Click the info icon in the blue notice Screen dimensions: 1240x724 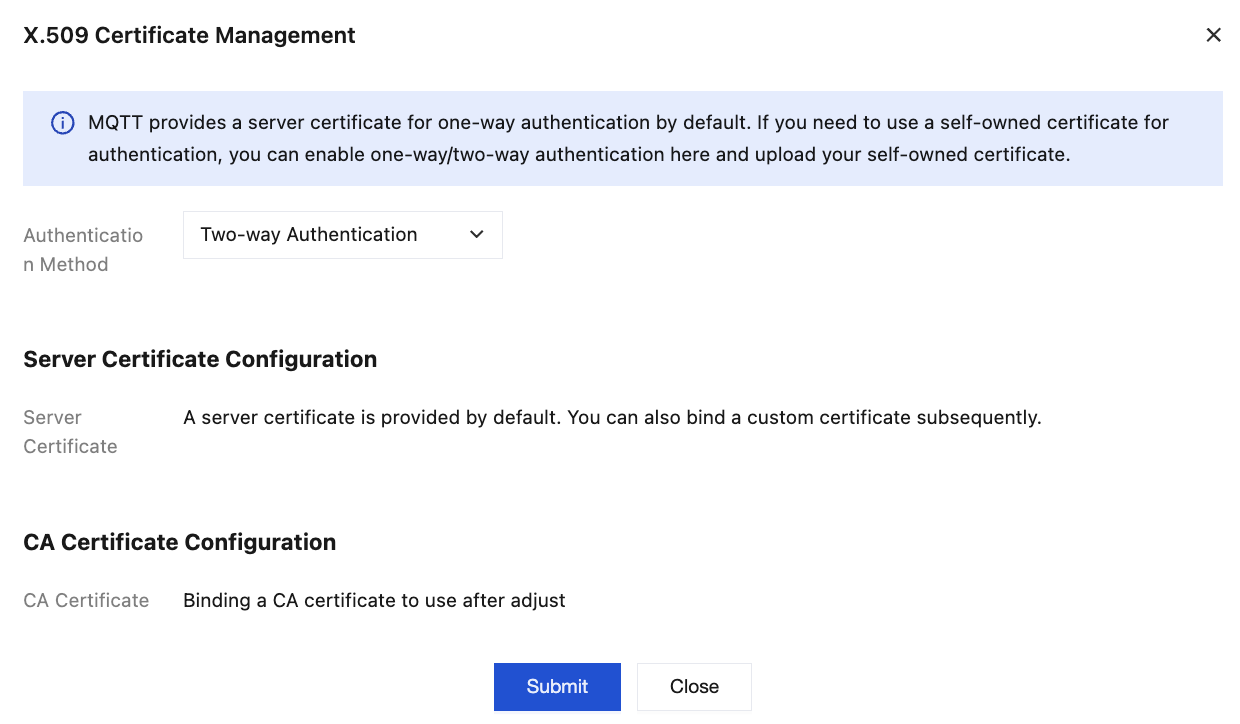(x=62, y=123)
